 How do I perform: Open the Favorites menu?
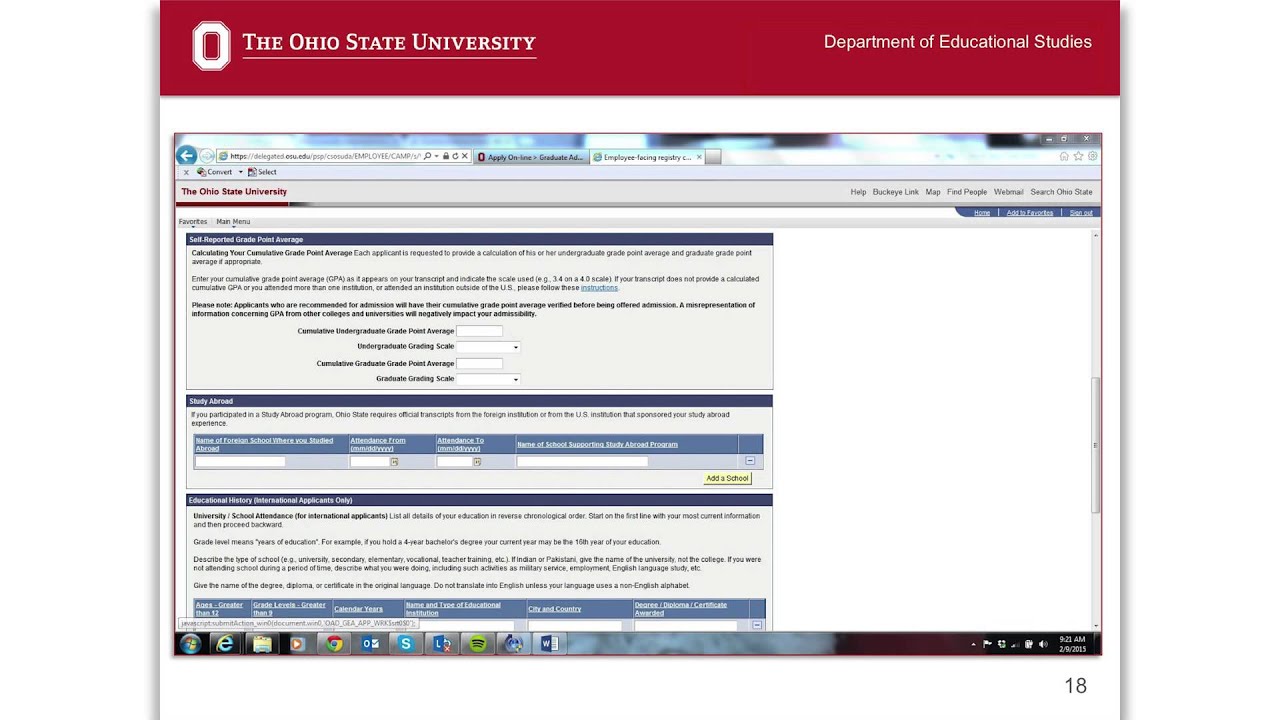(x=193, y=222)
